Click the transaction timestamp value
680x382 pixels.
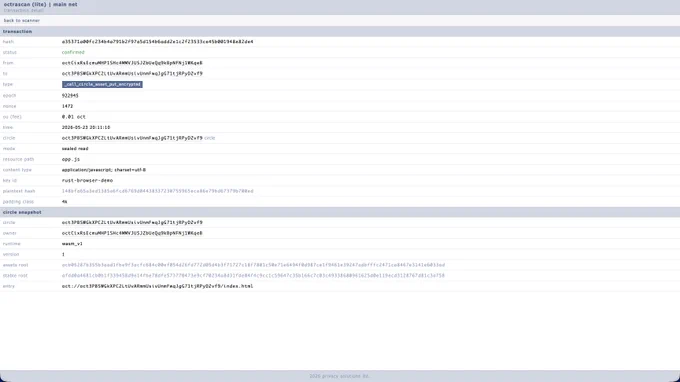click(x=86, y=127)
